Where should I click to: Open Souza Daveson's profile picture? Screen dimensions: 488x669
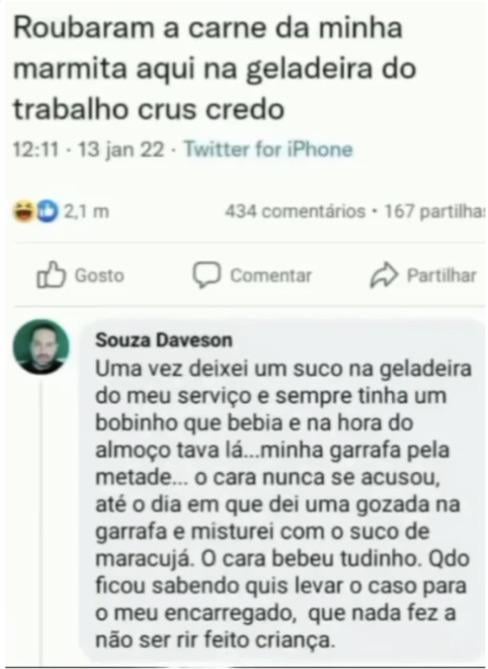click(x=41, y=347)
